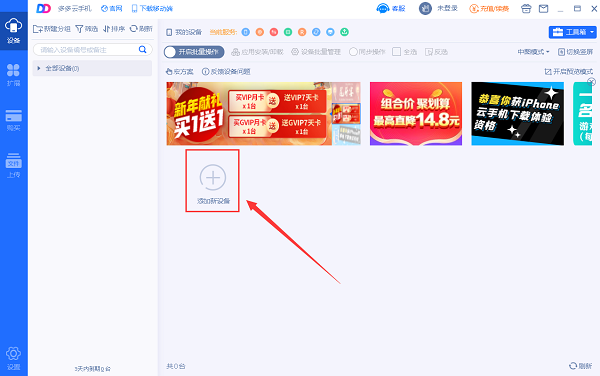Open the 购买 card sidebar section
Screen dimensions: 600x376
point(13,120)
